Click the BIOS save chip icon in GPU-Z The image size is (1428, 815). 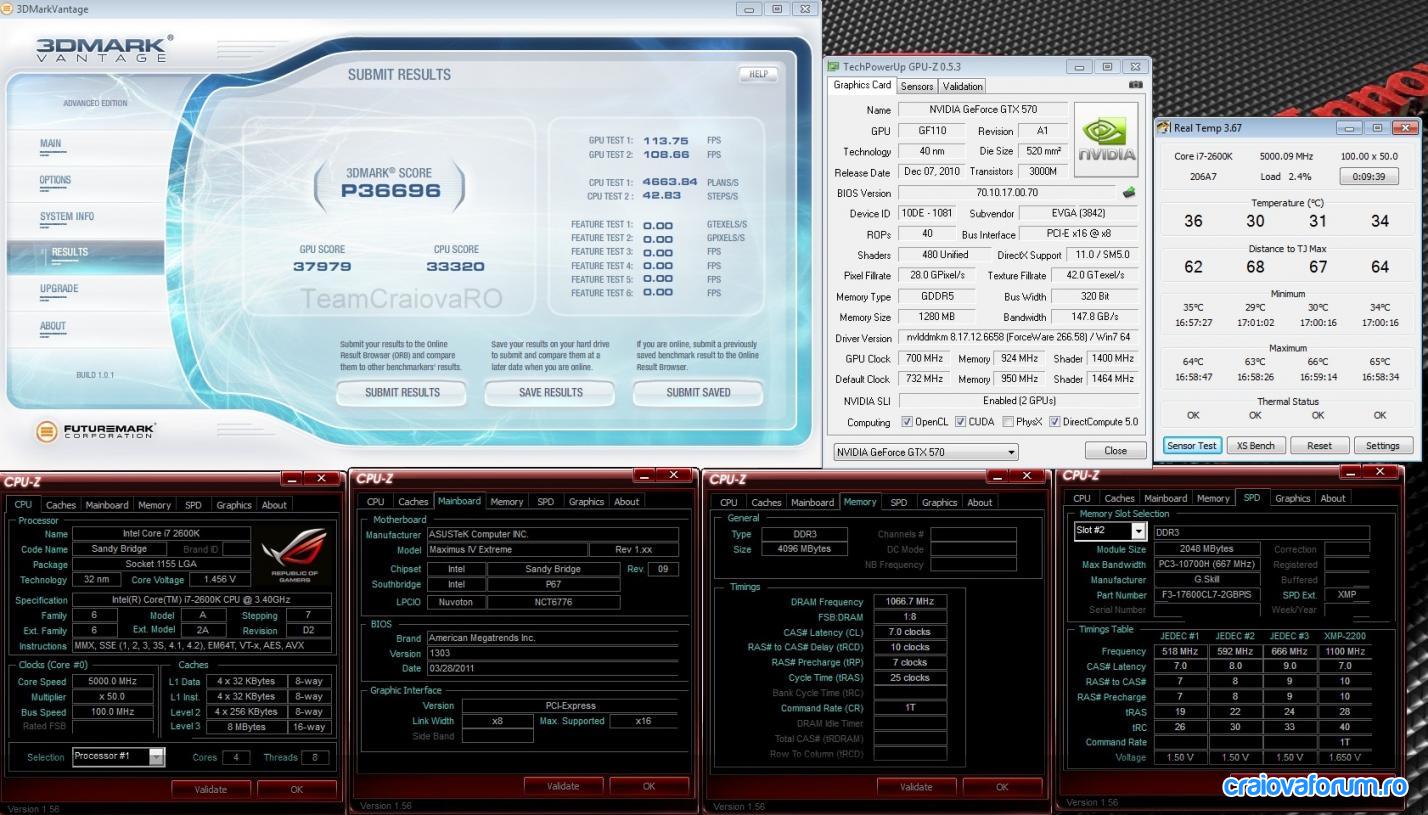pyautogui.click(x=1129, y=193)
